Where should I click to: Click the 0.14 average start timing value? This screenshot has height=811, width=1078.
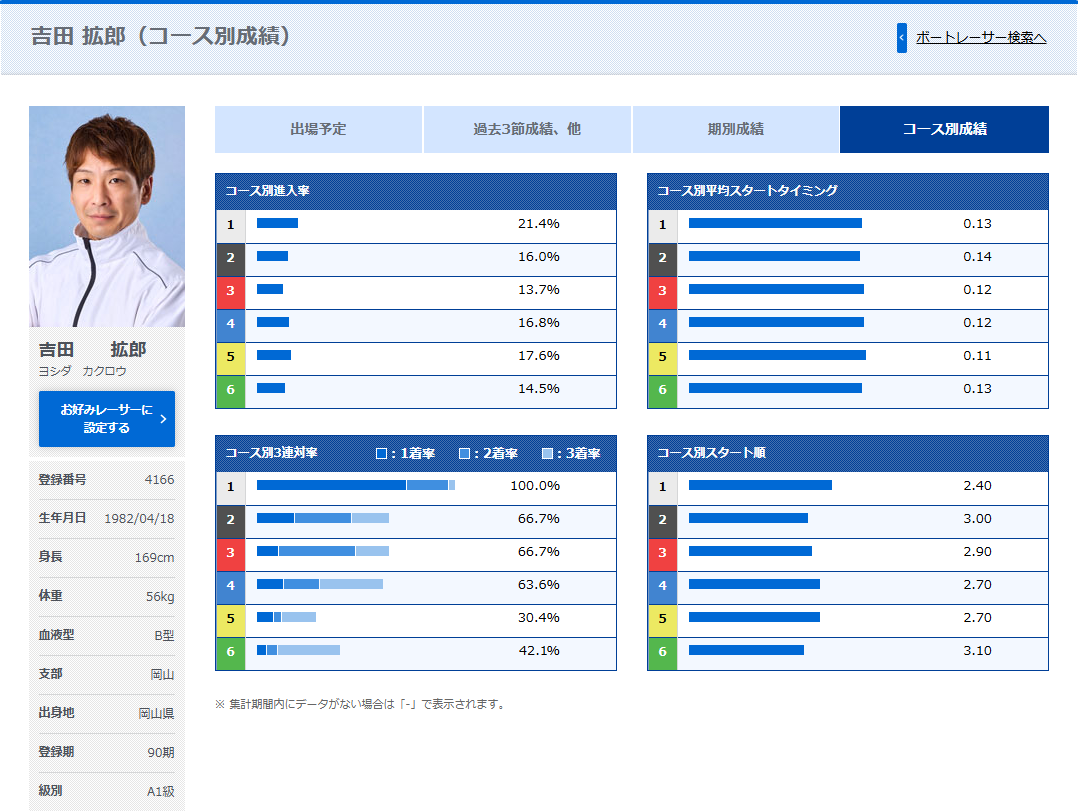click(x=977, y=257)
